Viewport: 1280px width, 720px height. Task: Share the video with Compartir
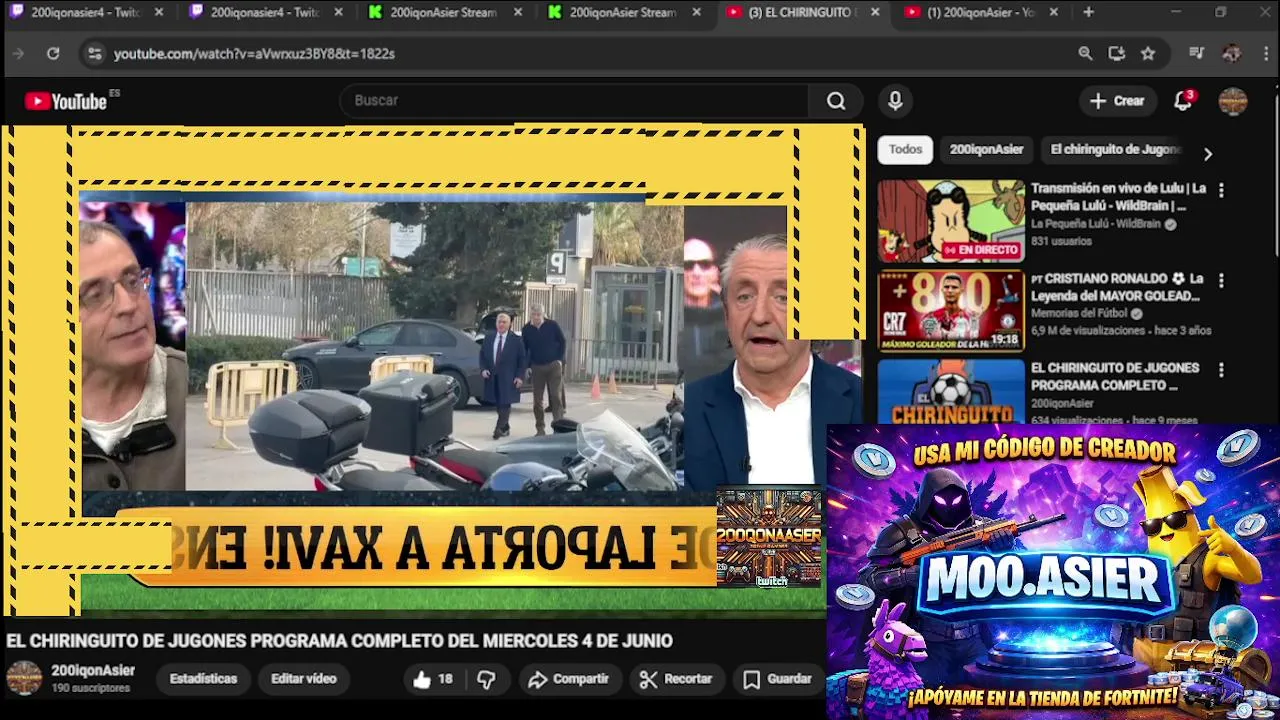[568, 679]
